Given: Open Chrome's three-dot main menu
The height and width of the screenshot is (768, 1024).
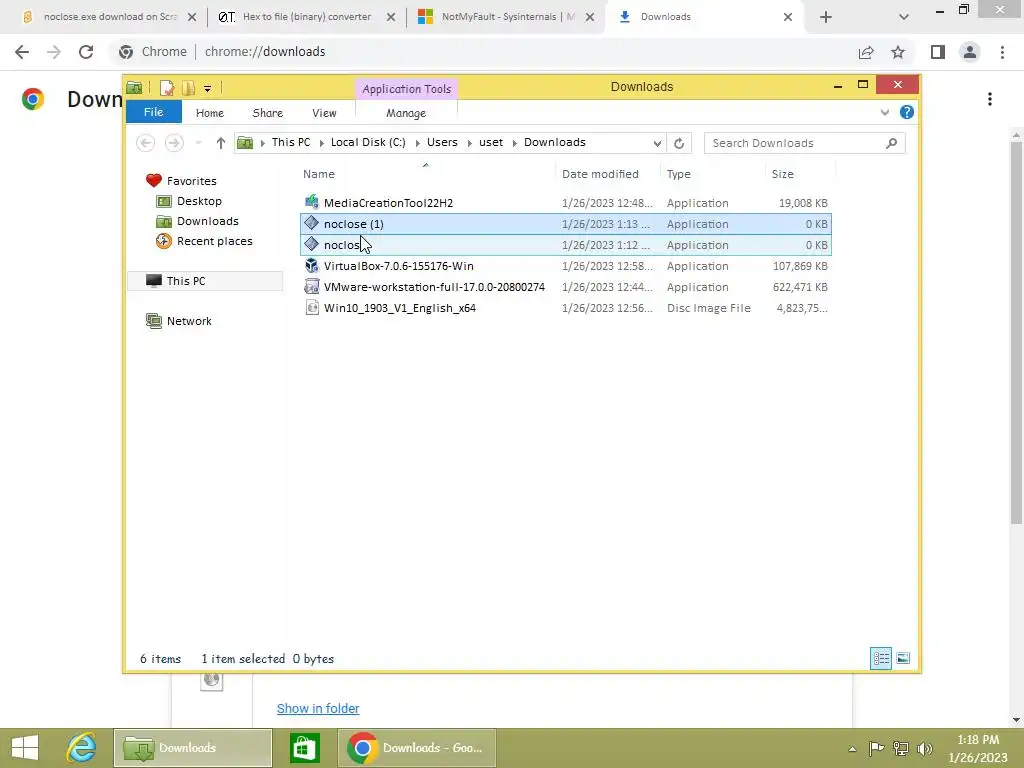Looking at the screenshot, I should coord(1002,52).
